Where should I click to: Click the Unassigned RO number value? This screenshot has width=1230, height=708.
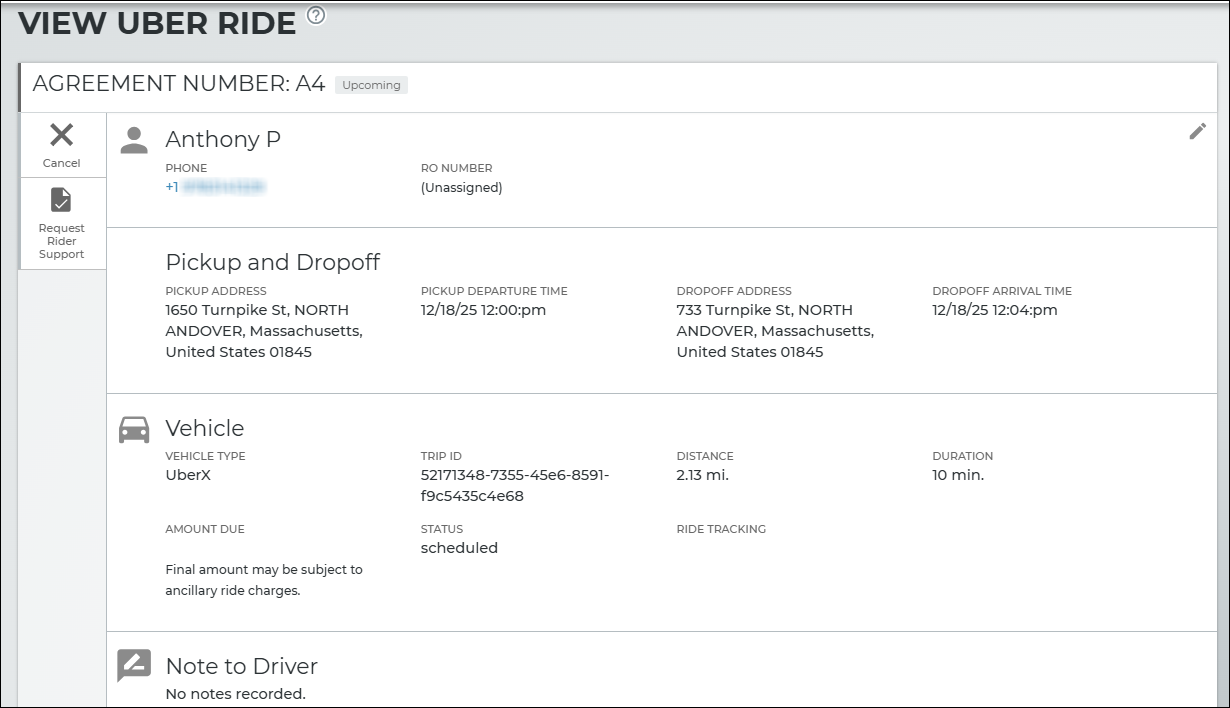tap(461, 187)
